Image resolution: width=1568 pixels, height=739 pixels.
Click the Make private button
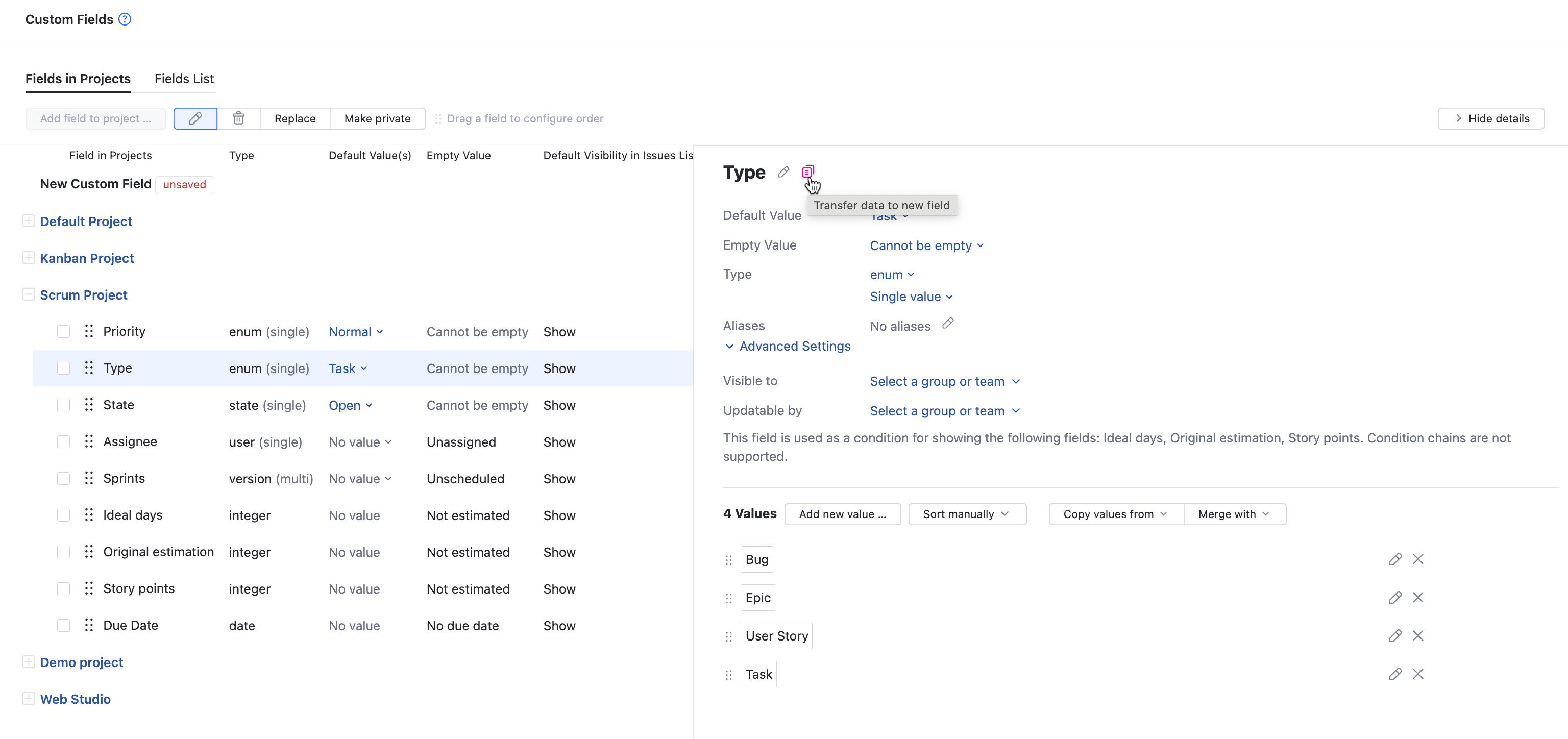377,119
